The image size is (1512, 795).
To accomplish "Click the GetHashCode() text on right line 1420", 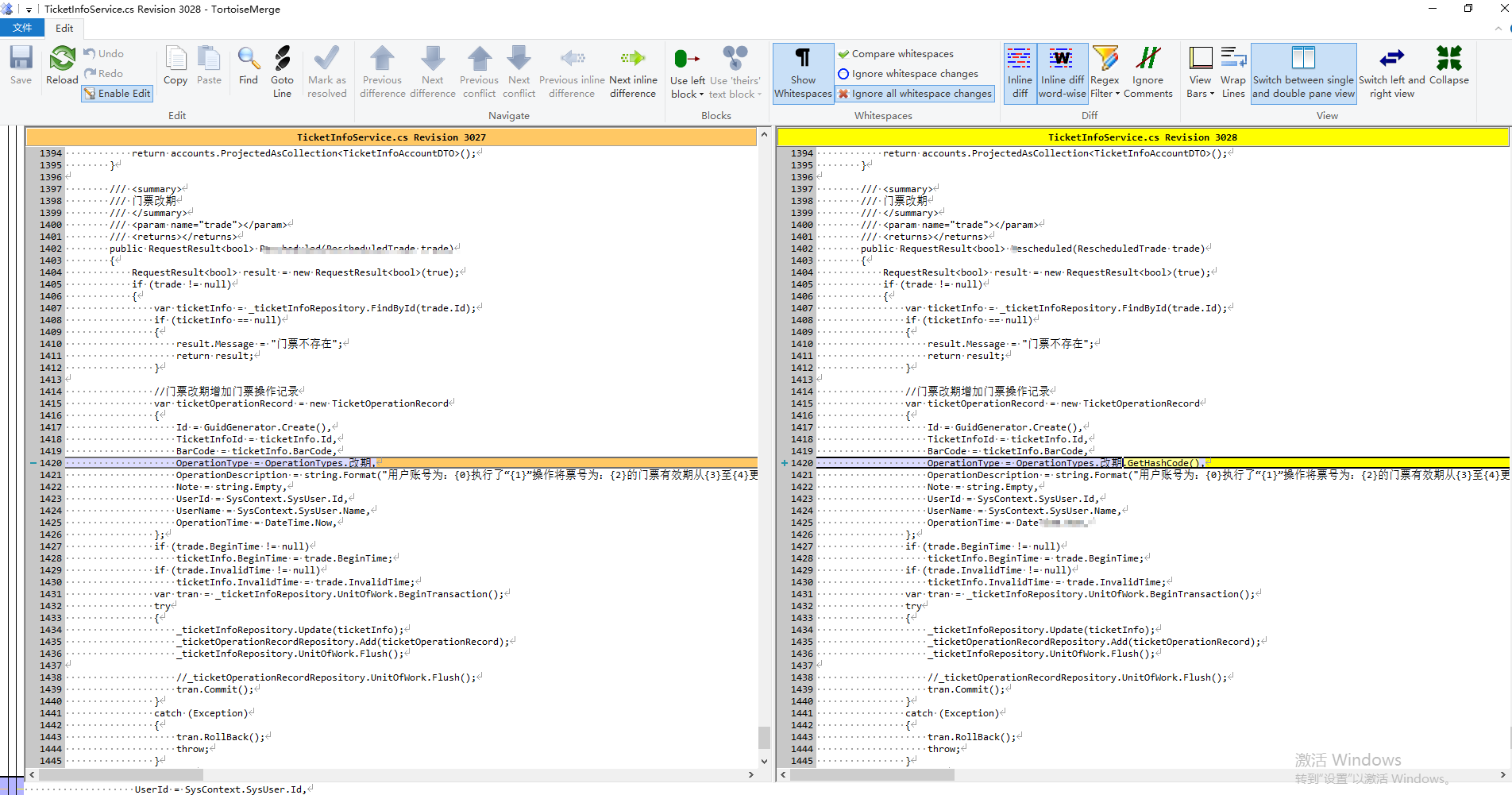I will [1165, 463].
